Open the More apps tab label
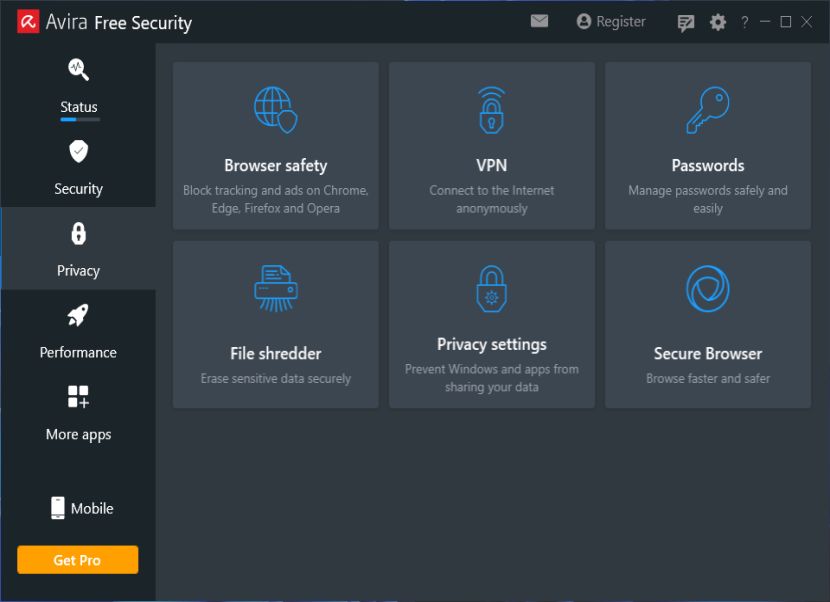830x602 pixels. [78, 435]
